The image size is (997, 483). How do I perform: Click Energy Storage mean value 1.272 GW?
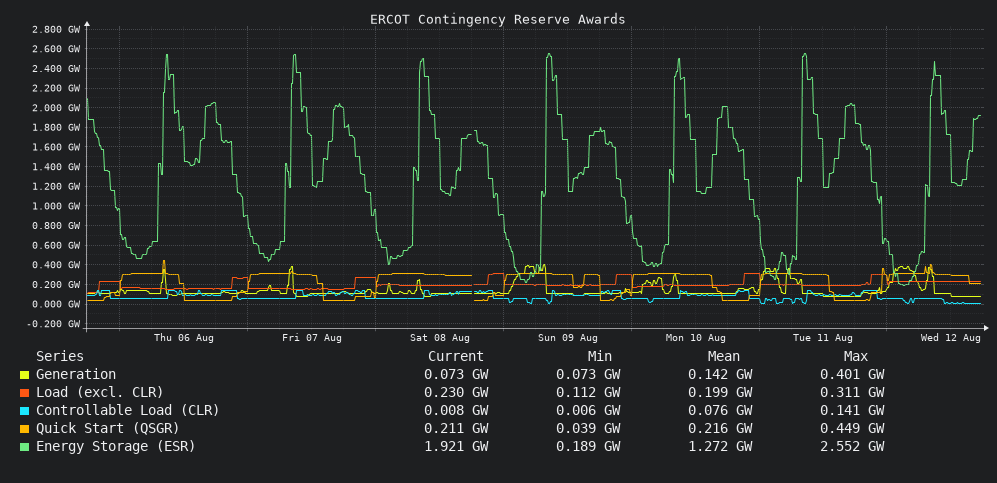click(720, 447)
